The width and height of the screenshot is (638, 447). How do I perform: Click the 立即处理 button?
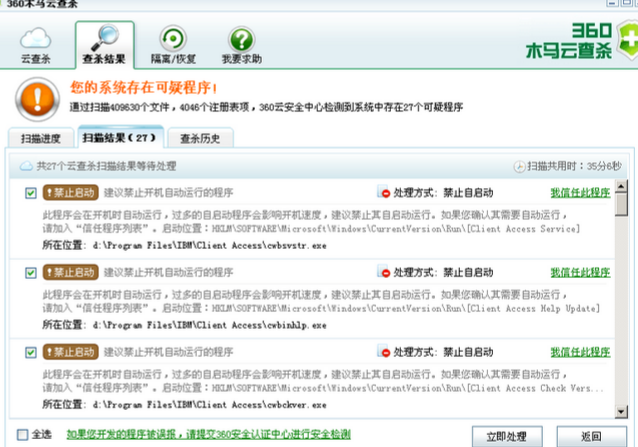[507, 436]
